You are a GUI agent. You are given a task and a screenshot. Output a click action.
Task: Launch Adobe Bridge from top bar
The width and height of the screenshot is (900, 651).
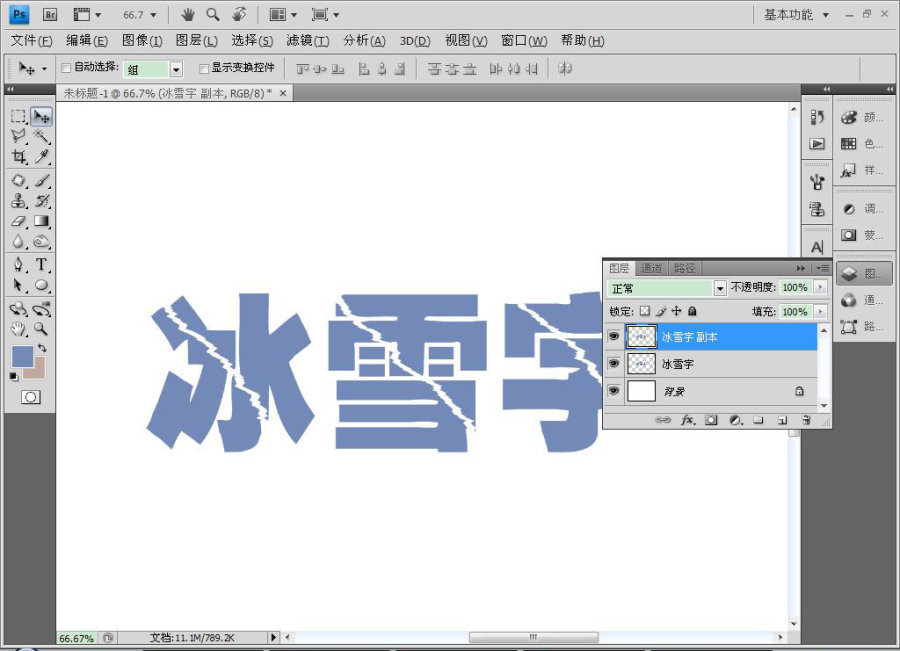pos(50,15)
